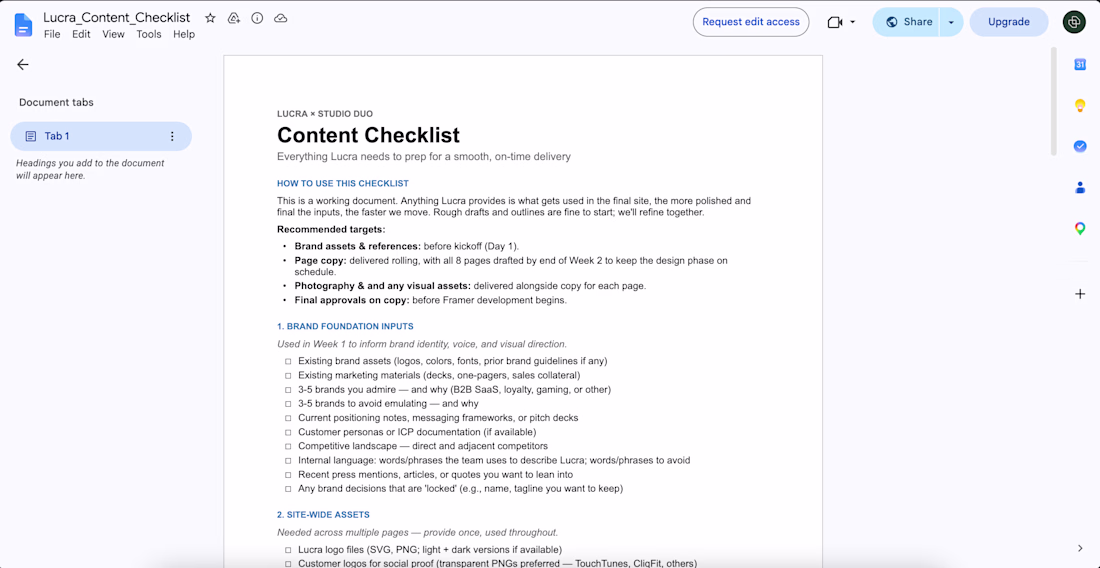Open Contacts in the side panel

click(x=1080, y=187)
